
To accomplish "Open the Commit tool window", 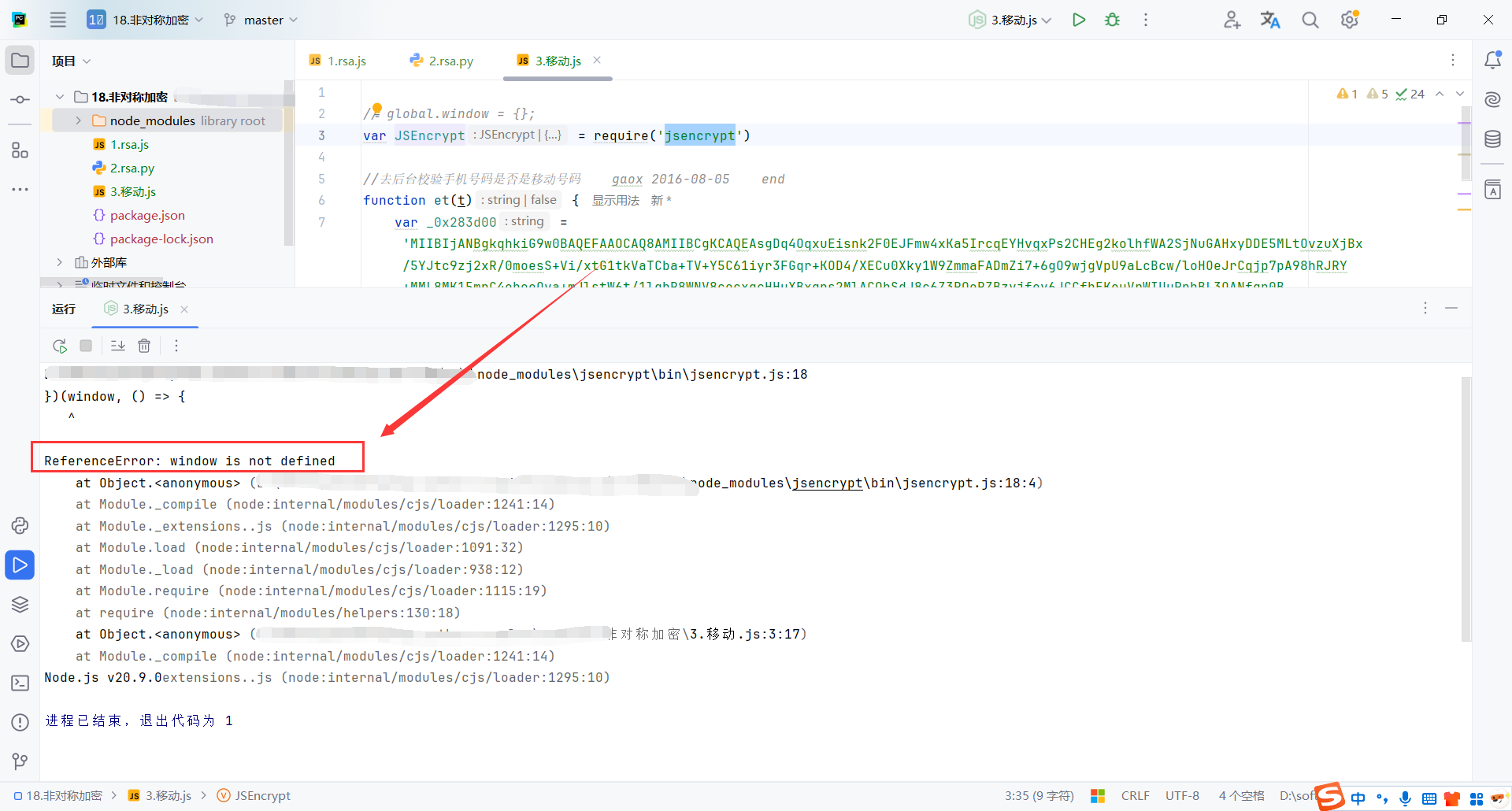I will pyautogui.click(x=20, y=100).
